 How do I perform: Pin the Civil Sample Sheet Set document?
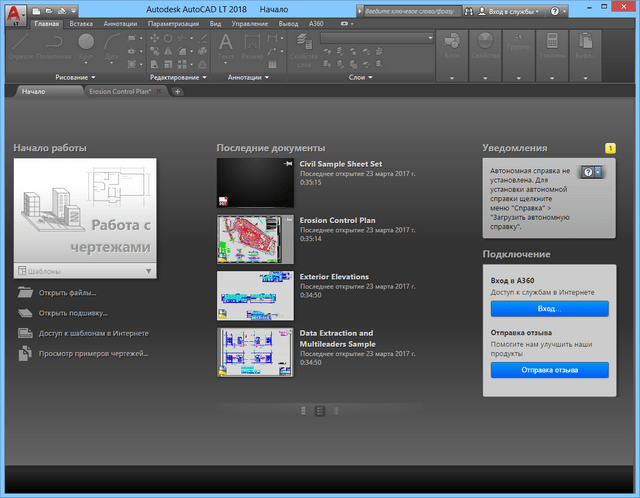(x=288, y=163)
